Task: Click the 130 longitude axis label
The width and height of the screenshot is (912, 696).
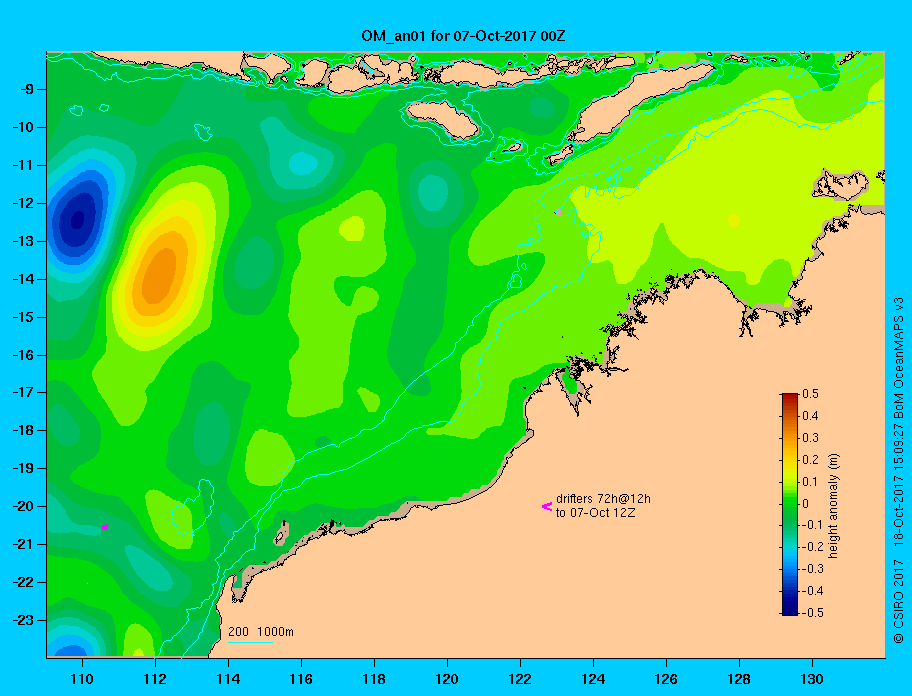Action: [812, 679]
